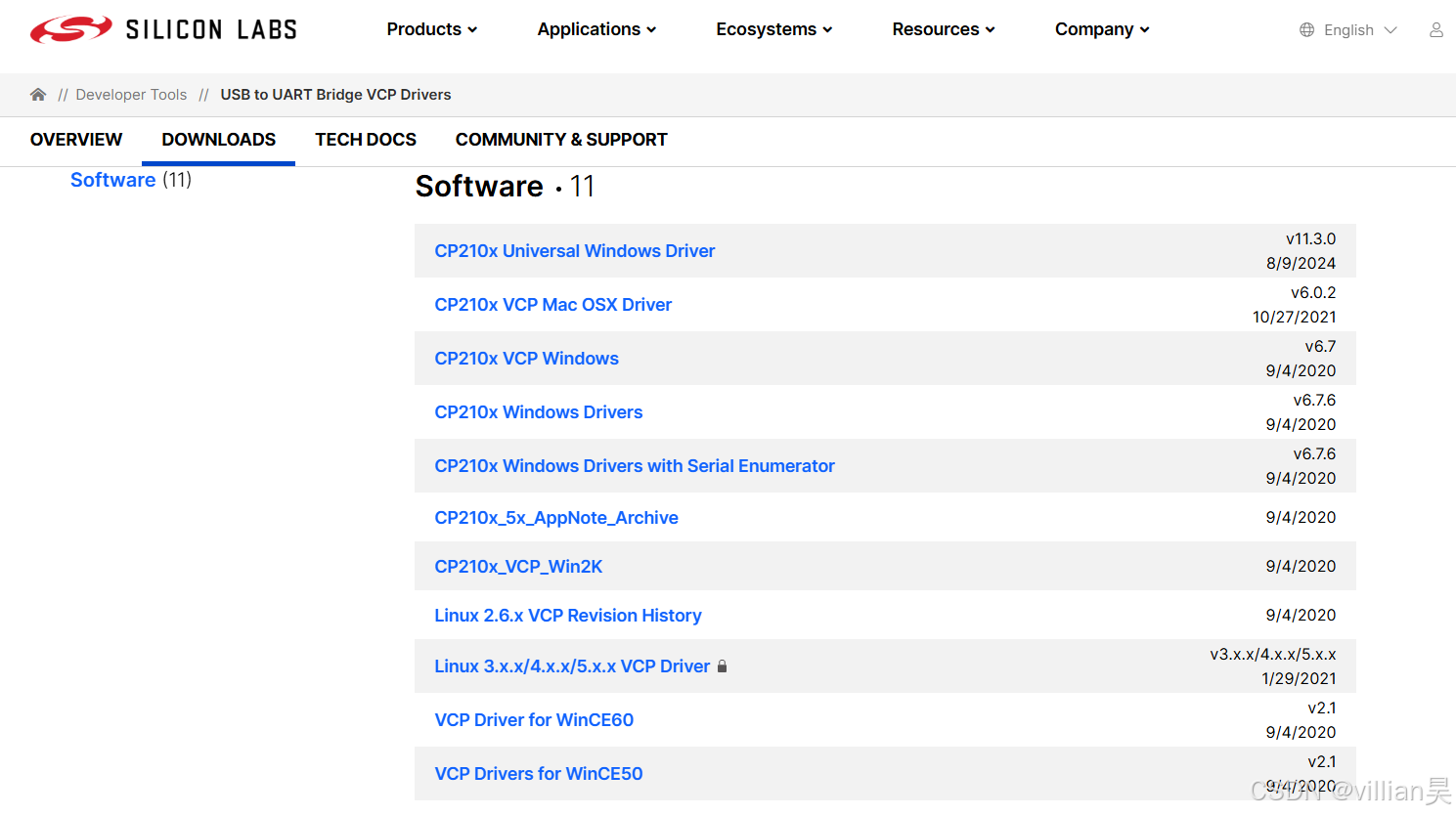Open the user account icon
The image size is (1456, 816).
tap(1435, 30)
